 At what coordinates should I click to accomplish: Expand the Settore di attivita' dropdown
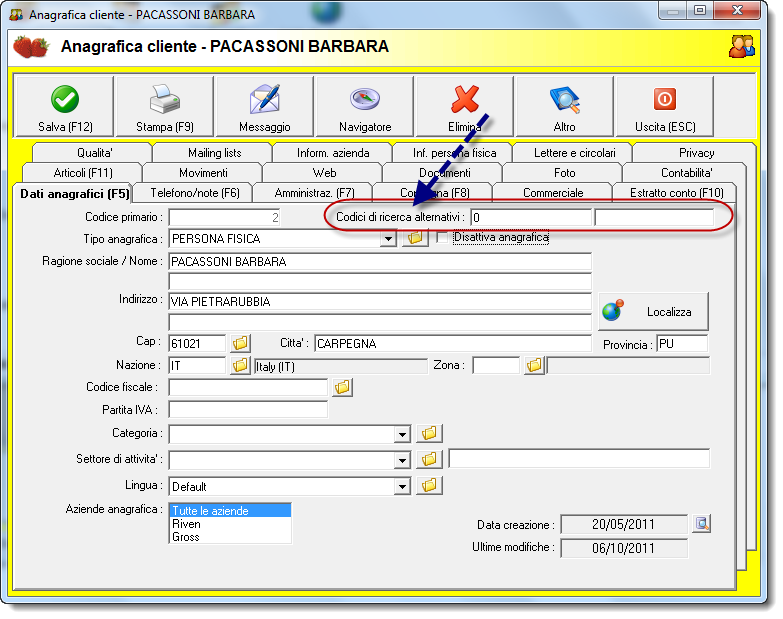[402, 460]
